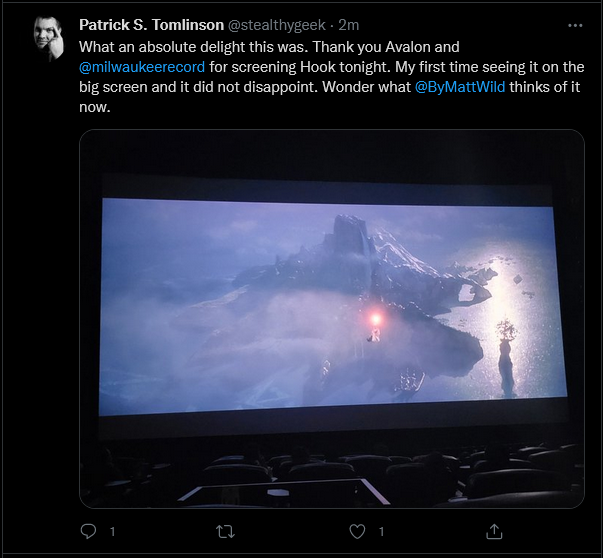Screen dimensions: 603x558
Task: Click the reply count number 1
Action: [x=112, y=531]
